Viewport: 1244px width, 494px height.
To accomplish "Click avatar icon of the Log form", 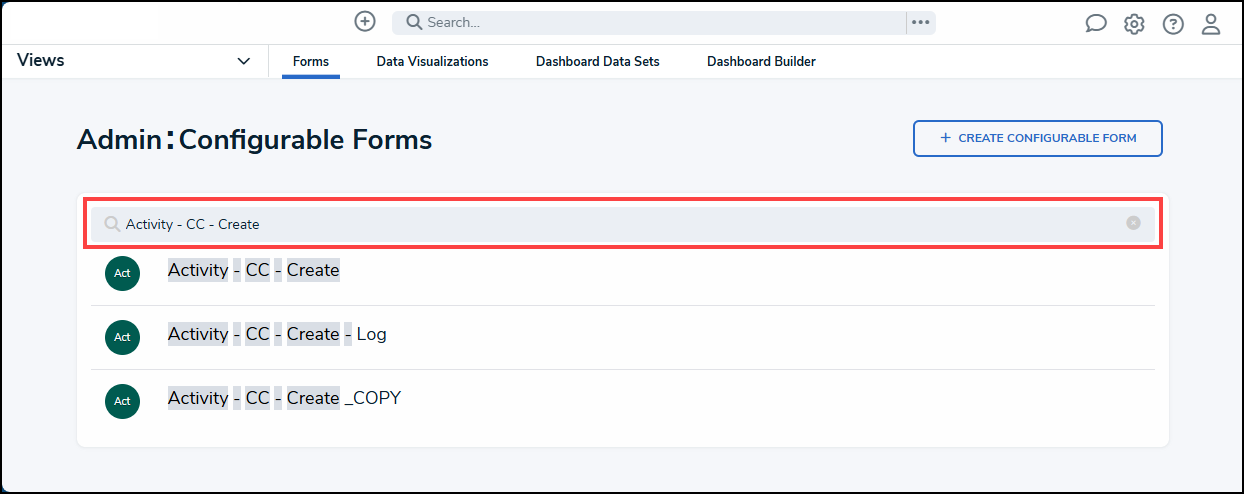I will (122, 337).
